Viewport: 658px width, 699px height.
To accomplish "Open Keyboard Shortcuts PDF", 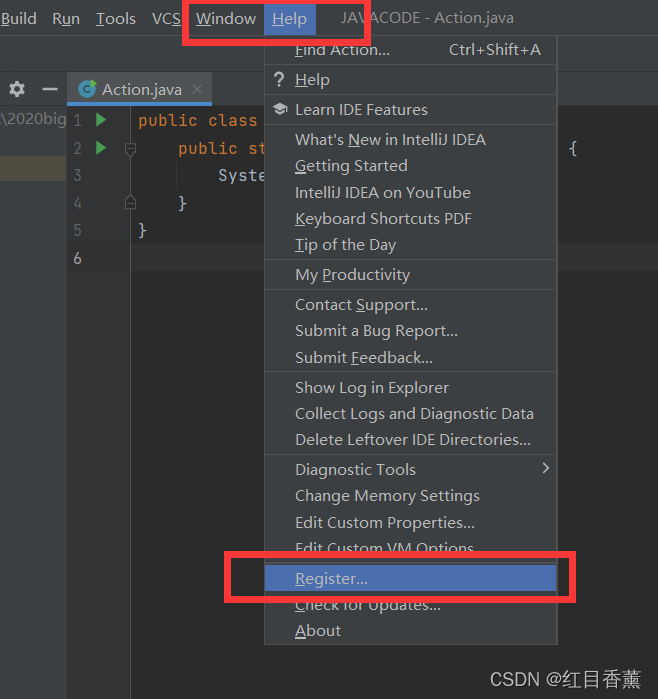I will [x=411, y=218].
